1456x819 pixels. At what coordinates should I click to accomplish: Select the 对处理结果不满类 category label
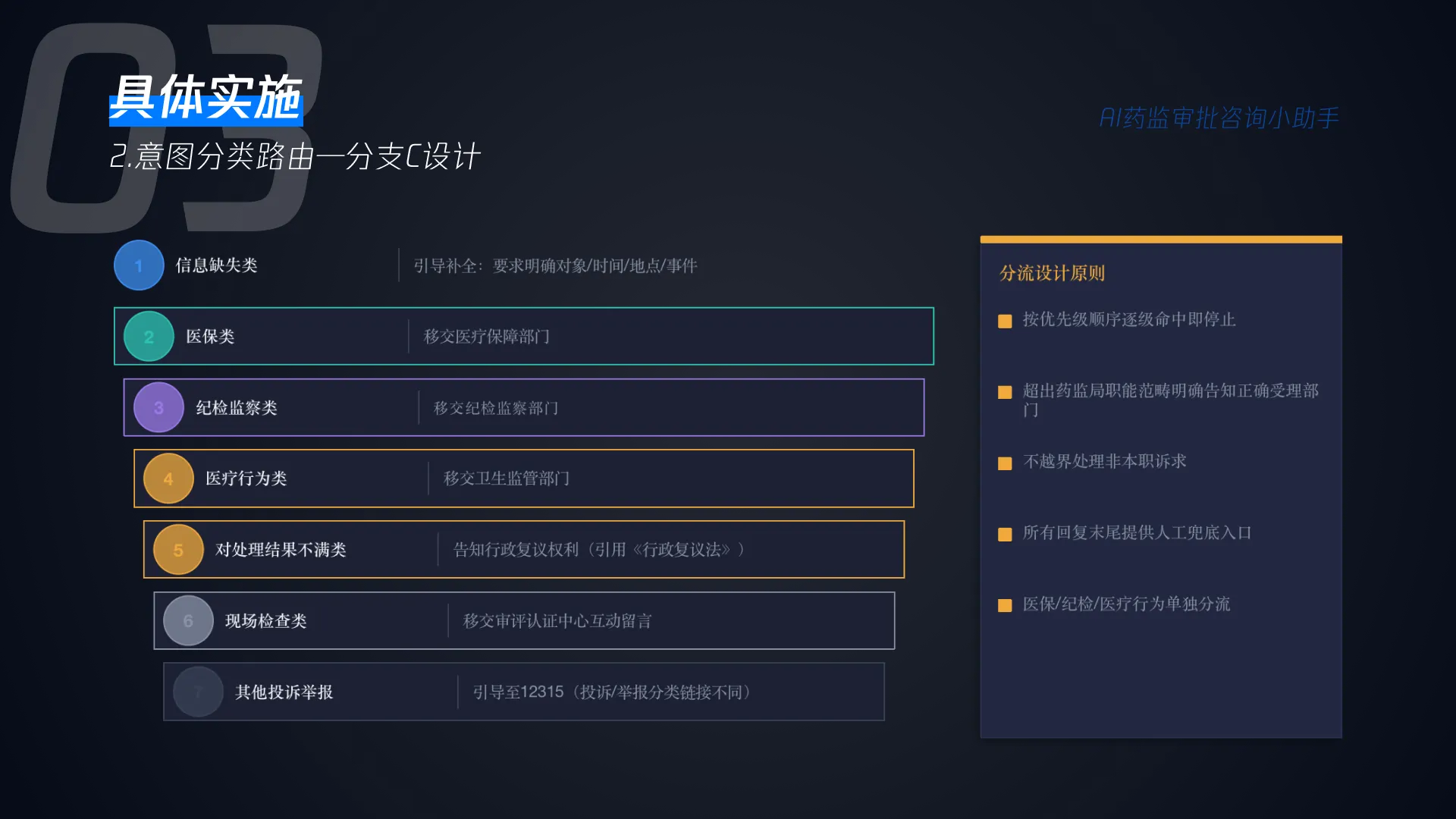(x=281, y=550)
